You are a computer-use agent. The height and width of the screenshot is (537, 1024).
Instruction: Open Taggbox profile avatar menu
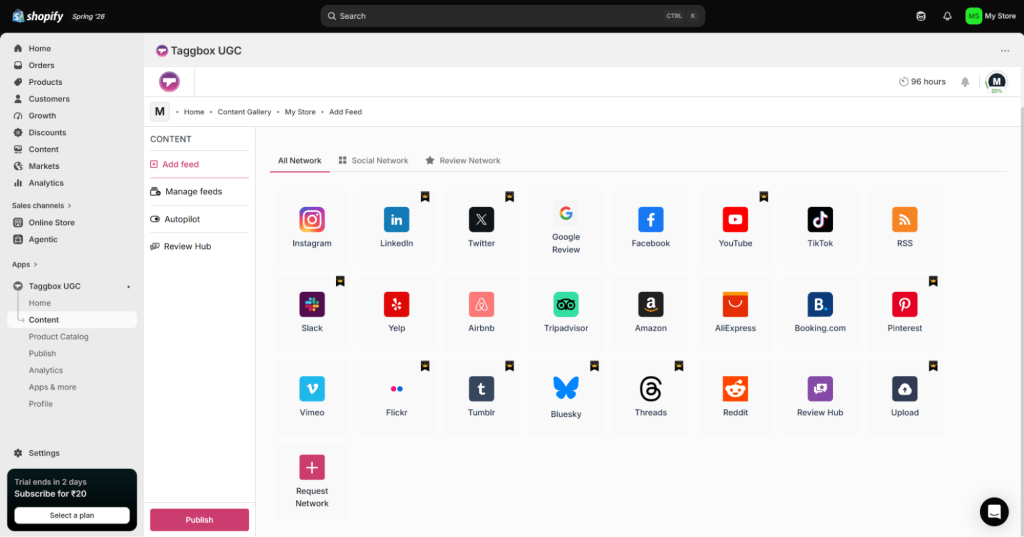tap(996, 82)
